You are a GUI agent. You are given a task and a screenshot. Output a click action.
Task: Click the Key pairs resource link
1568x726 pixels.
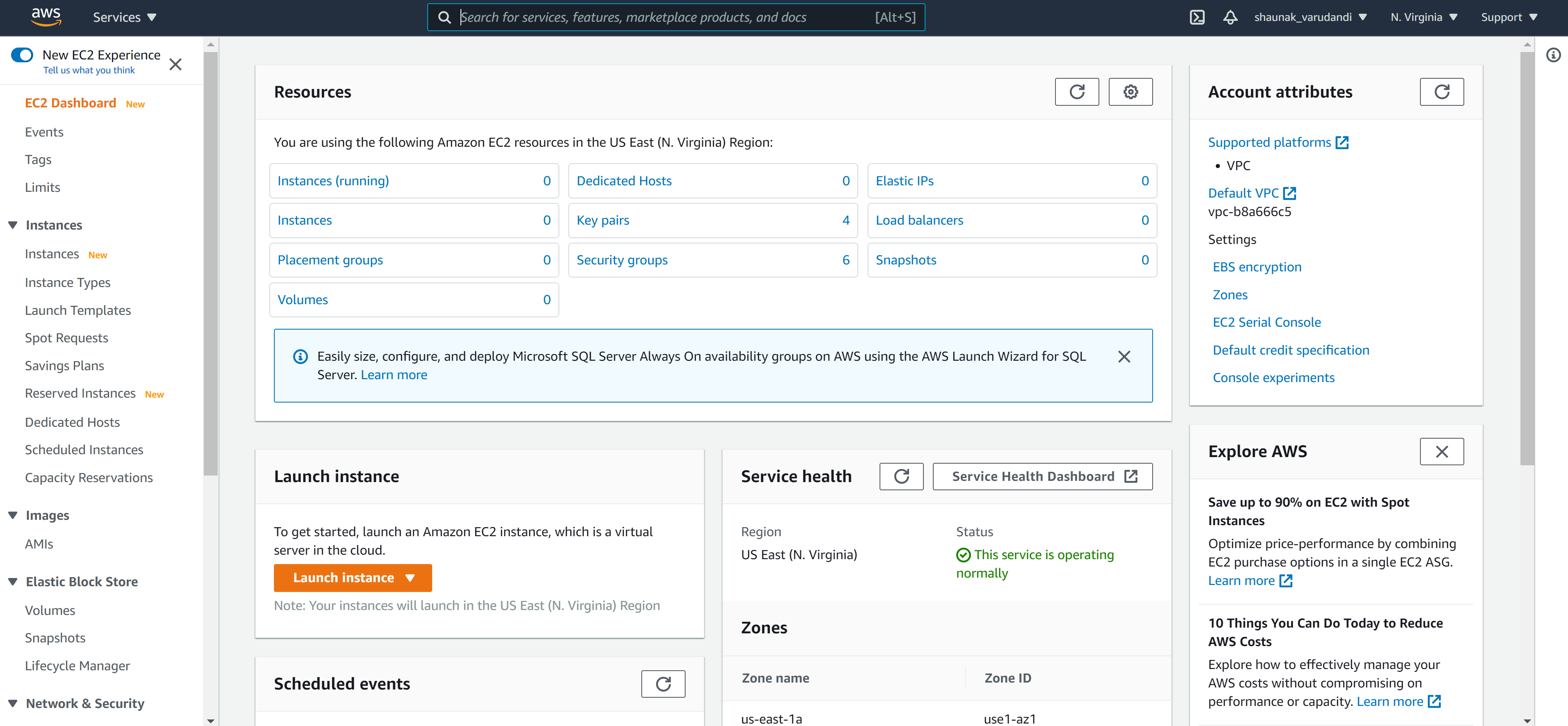(x=603, y=220)
